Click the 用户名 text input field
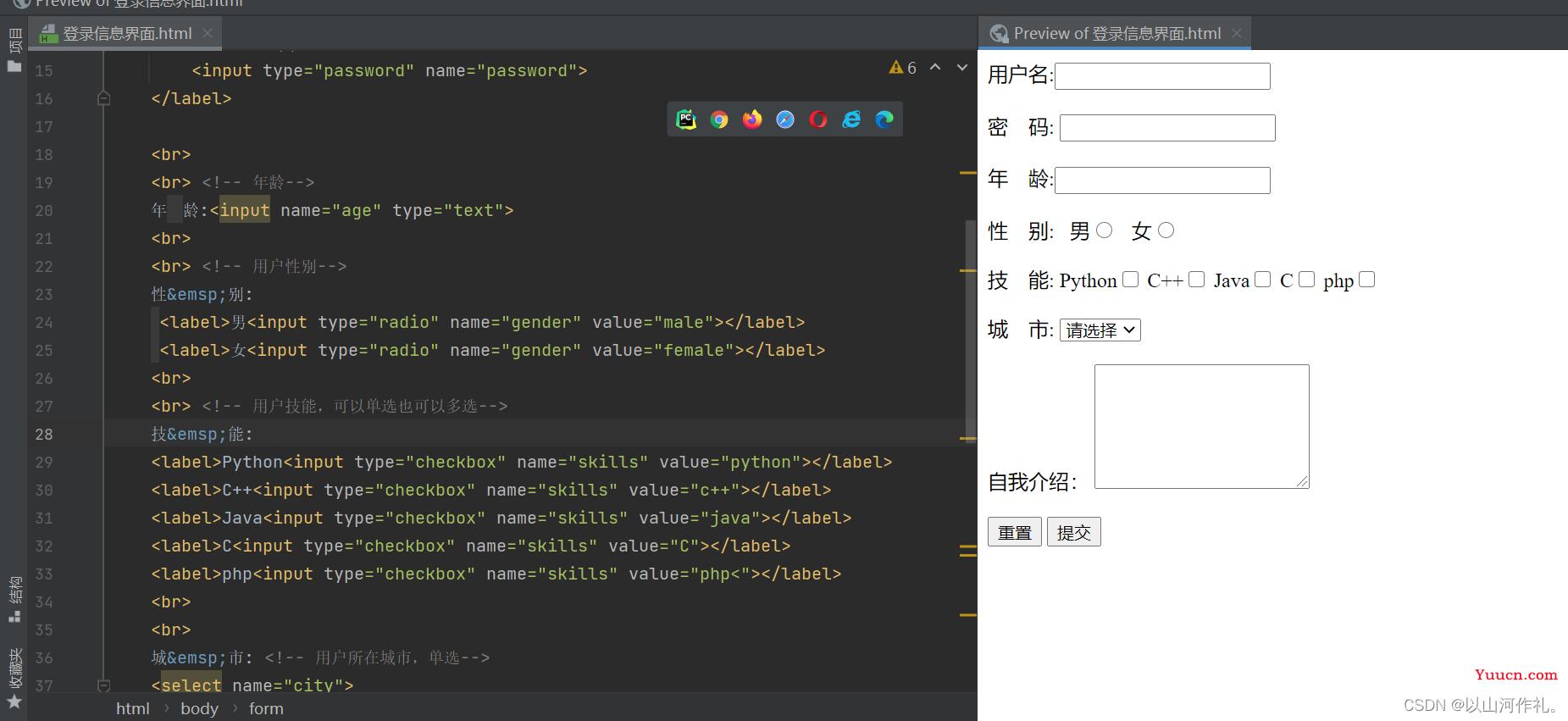The width and height of the screenshot is (1568, 721). click(x=1162, y=76)
